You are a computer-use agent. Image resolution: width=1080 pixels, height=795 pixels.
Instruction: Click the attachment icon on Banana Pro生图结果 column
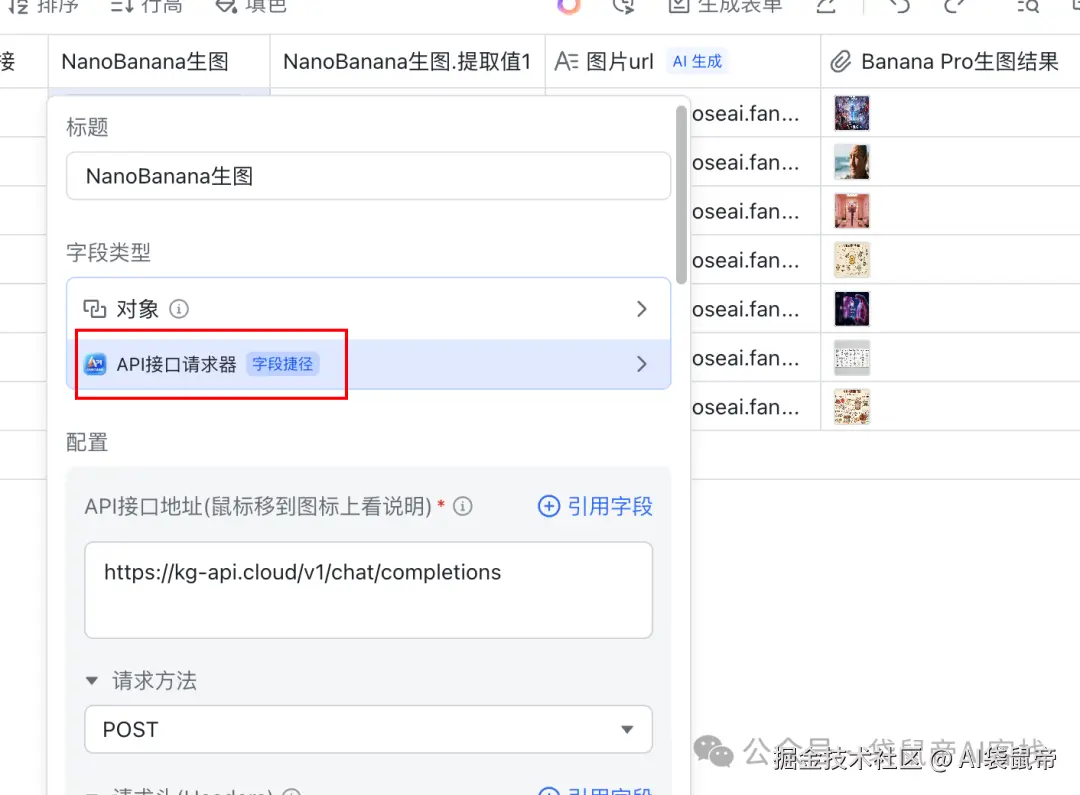pyautogui.click(x=840, y=61)
